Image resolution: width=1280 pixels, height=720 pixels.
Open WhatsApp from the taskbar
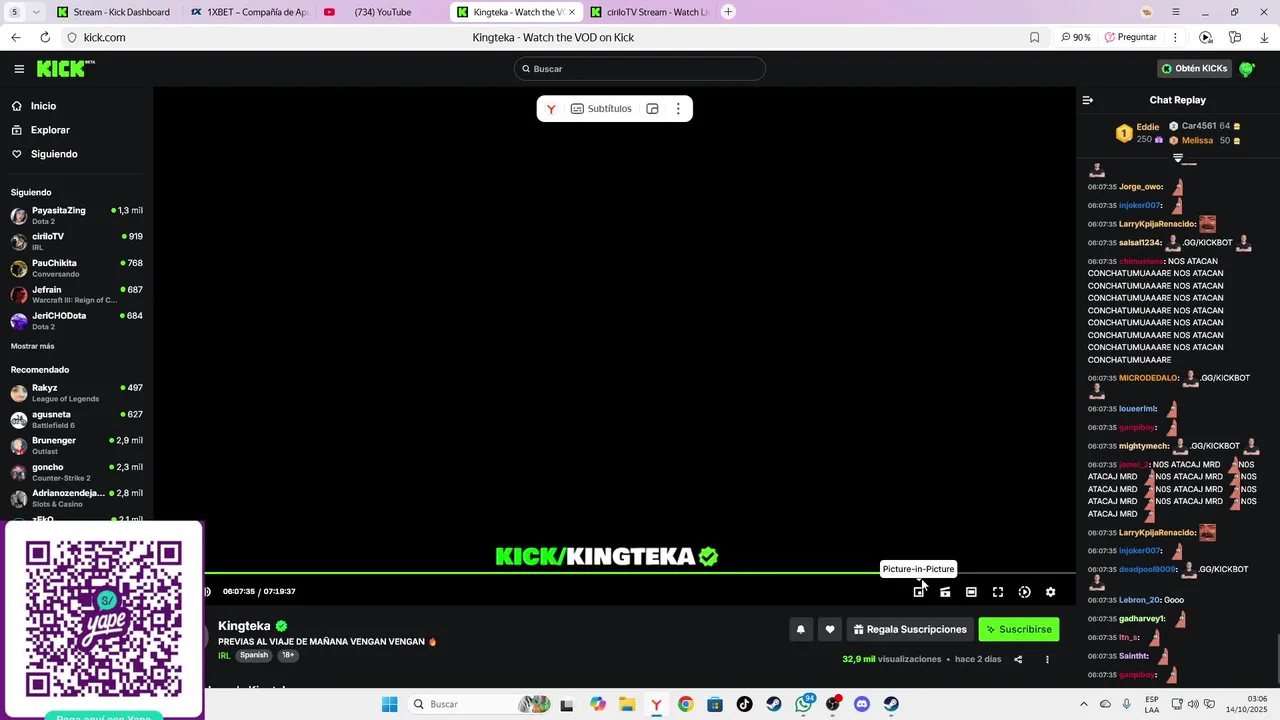804,704
